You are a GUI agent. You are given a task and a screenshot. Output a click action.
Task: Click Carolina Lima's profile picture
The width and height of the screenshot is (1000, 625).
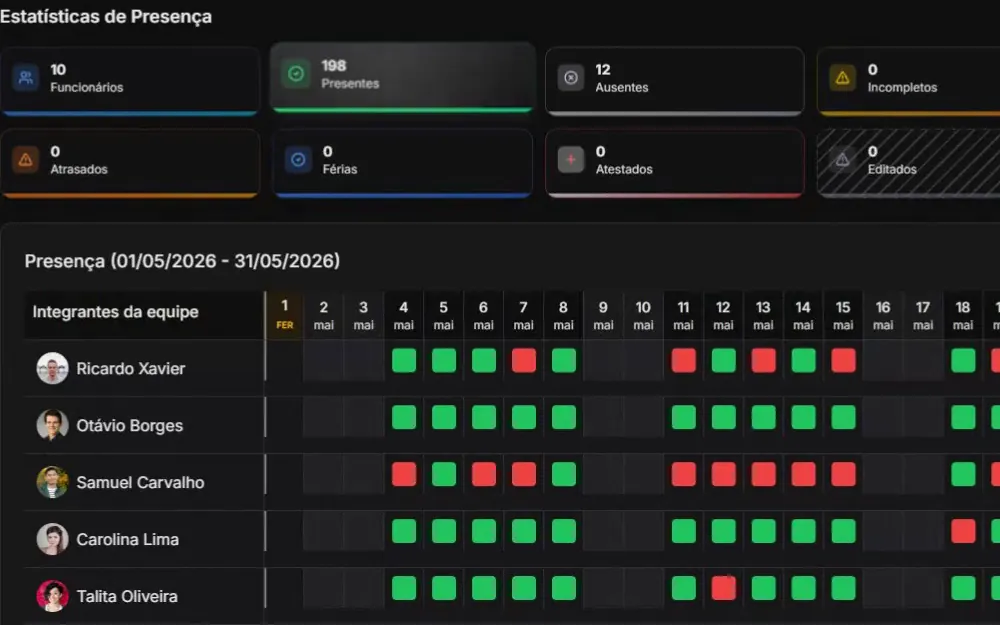(x=52, y=539)
